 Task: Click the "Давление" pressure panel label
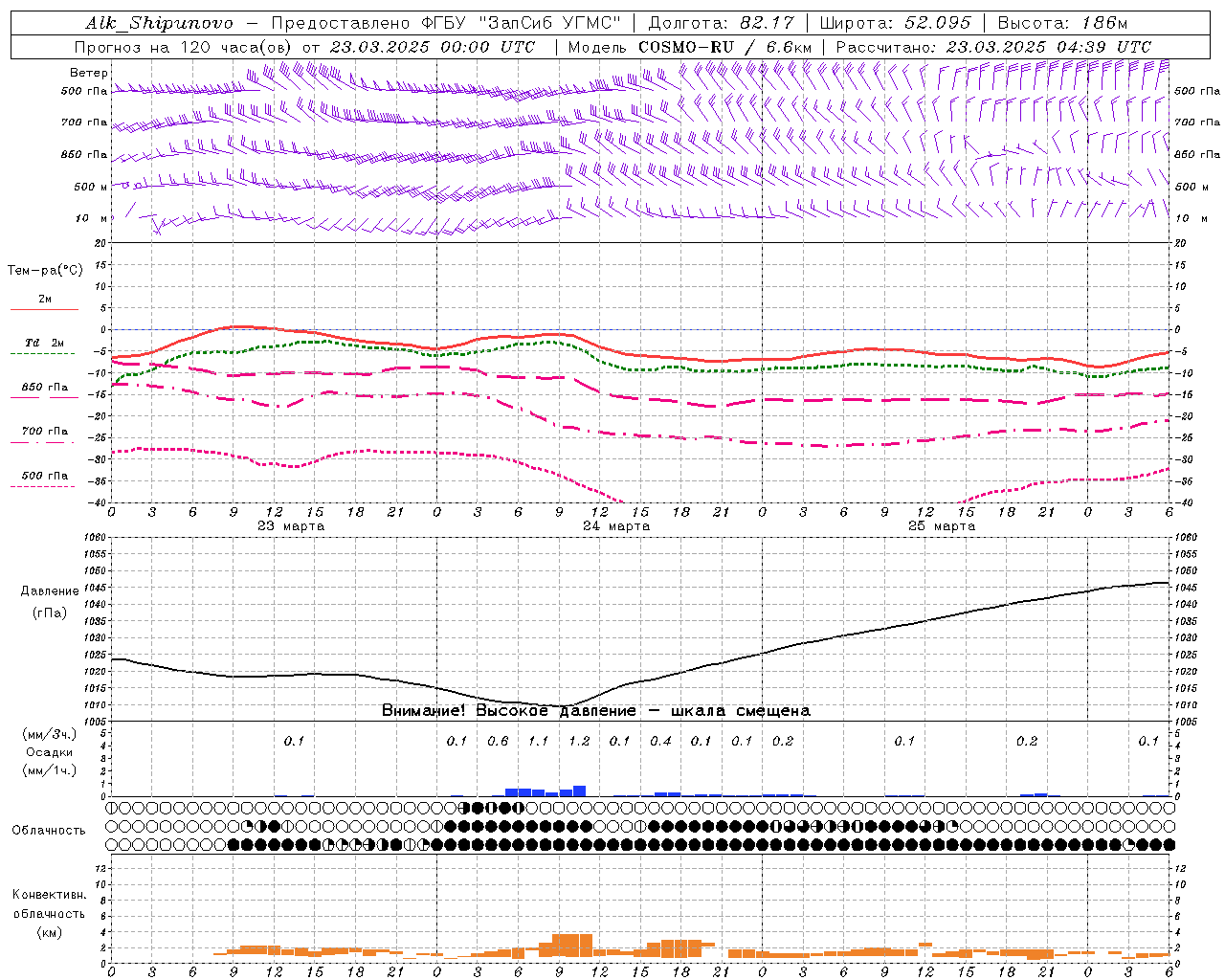coord(50,591)
